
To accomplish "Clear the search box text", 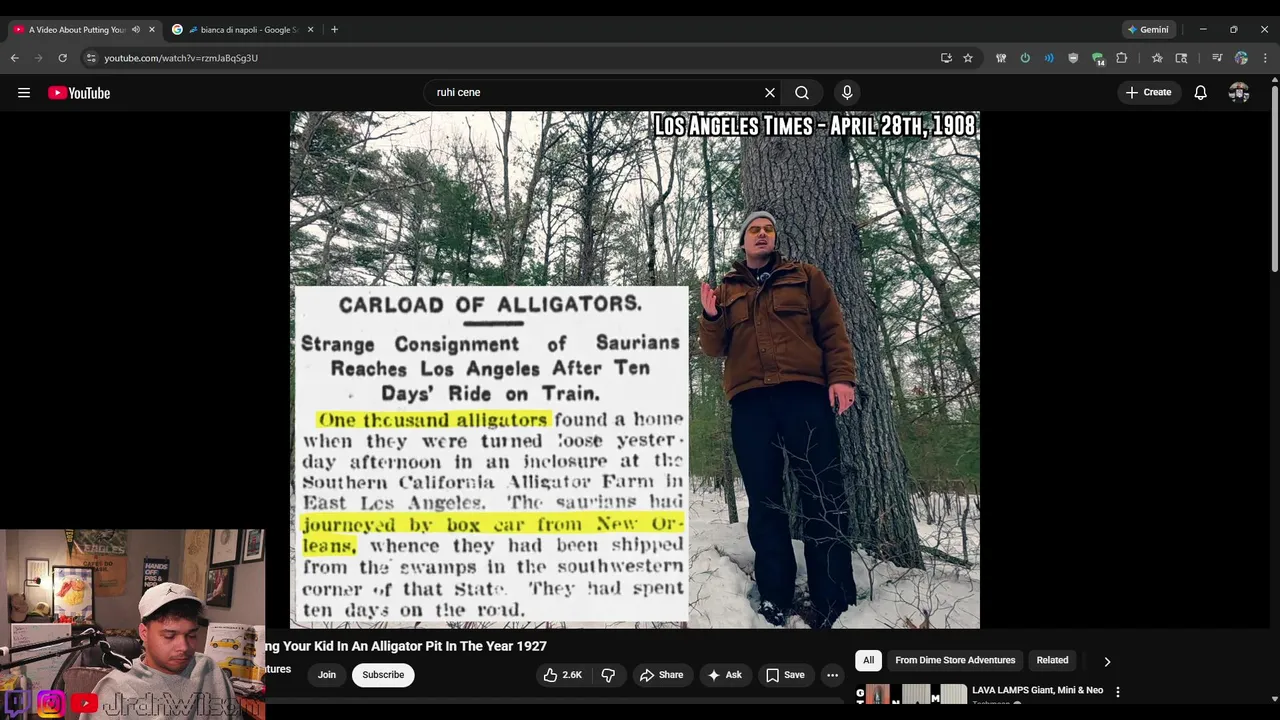I will (x=770, y=92).
